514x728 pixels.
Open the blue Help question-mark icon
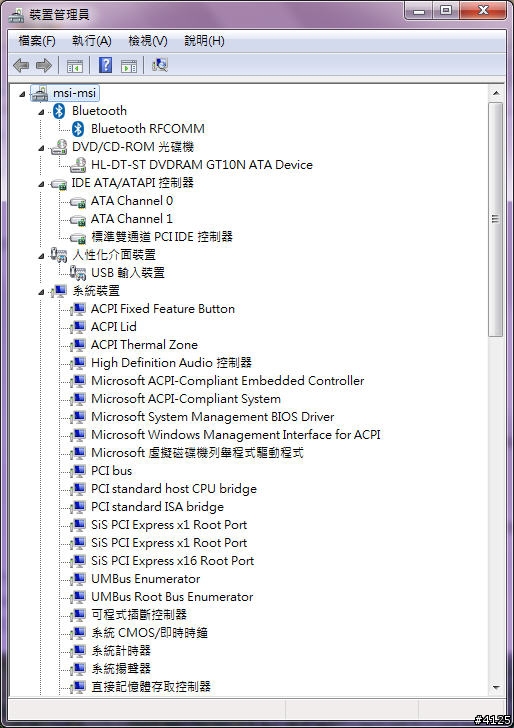105,65
